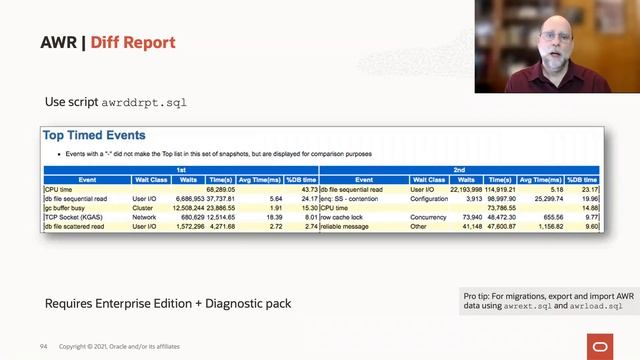Select the 37,737.81 time value
Image resolution: width=640 pixels, height=360 pixels.
tap(221, 199)
